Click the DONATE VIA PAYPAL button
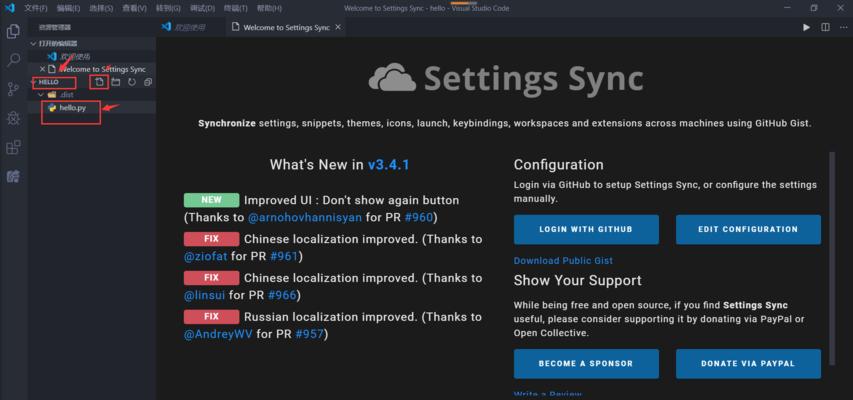The image size is (853, 400). click(748, 364)
